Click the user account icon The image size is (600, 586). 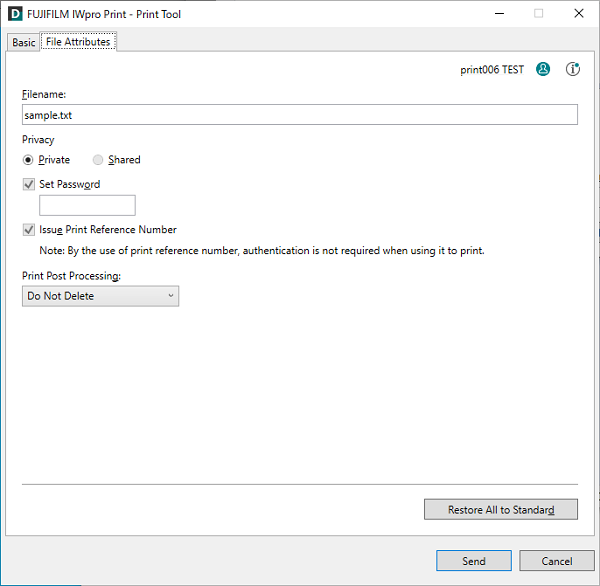pyautogui.click(x=543, y=70)
